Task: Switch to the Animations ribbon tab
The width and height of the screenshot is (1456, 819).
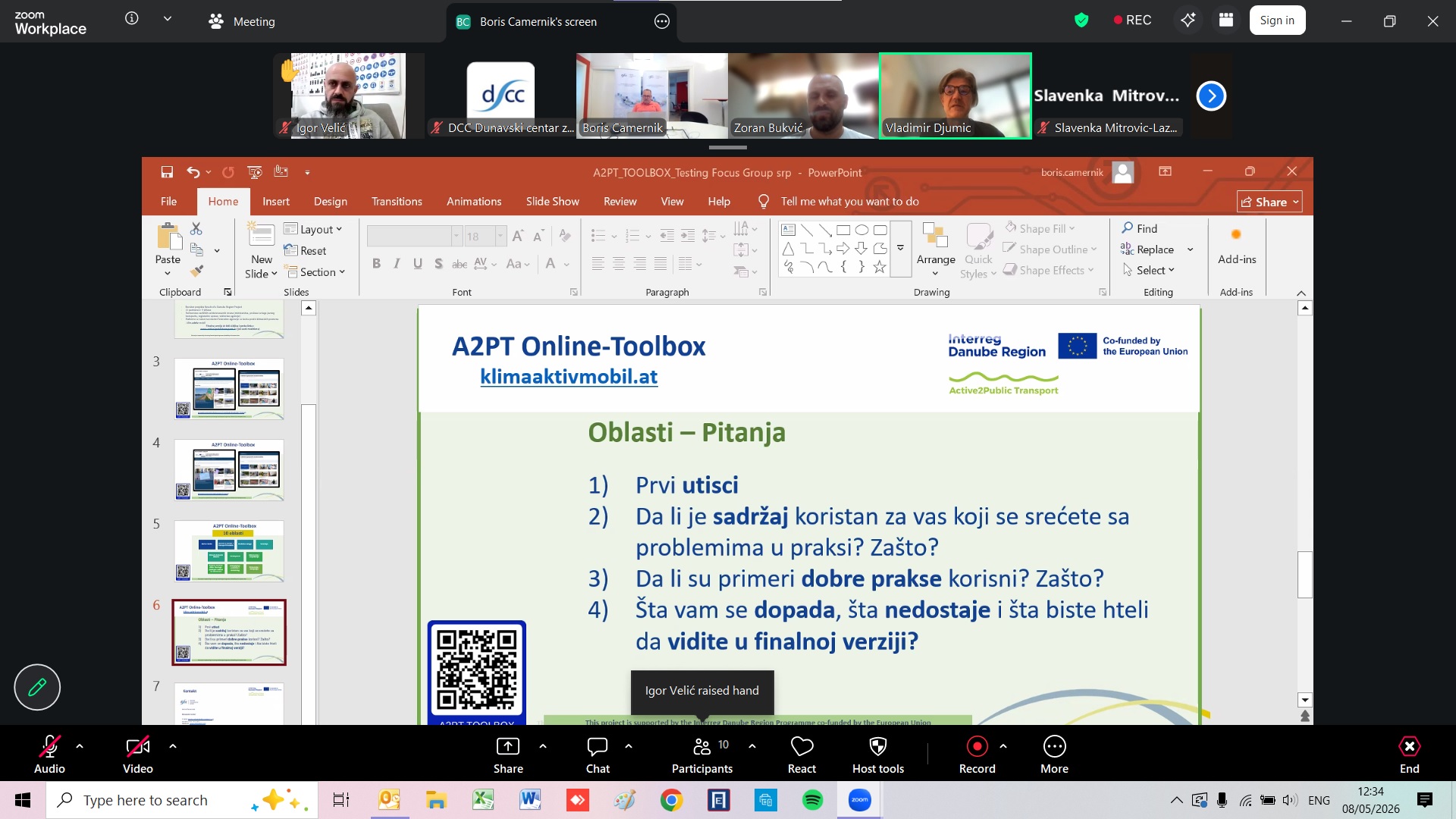Action: pyautogui.click(x=474, y=202)
